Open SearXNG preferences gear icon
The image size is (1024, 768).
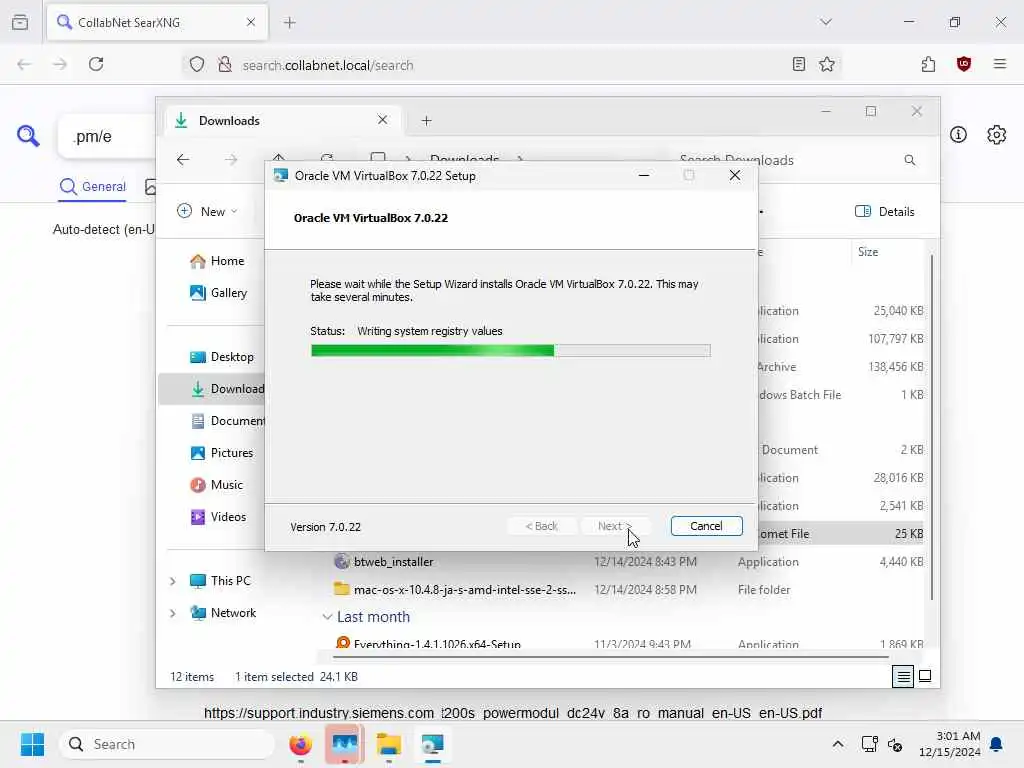coord(996,135)
